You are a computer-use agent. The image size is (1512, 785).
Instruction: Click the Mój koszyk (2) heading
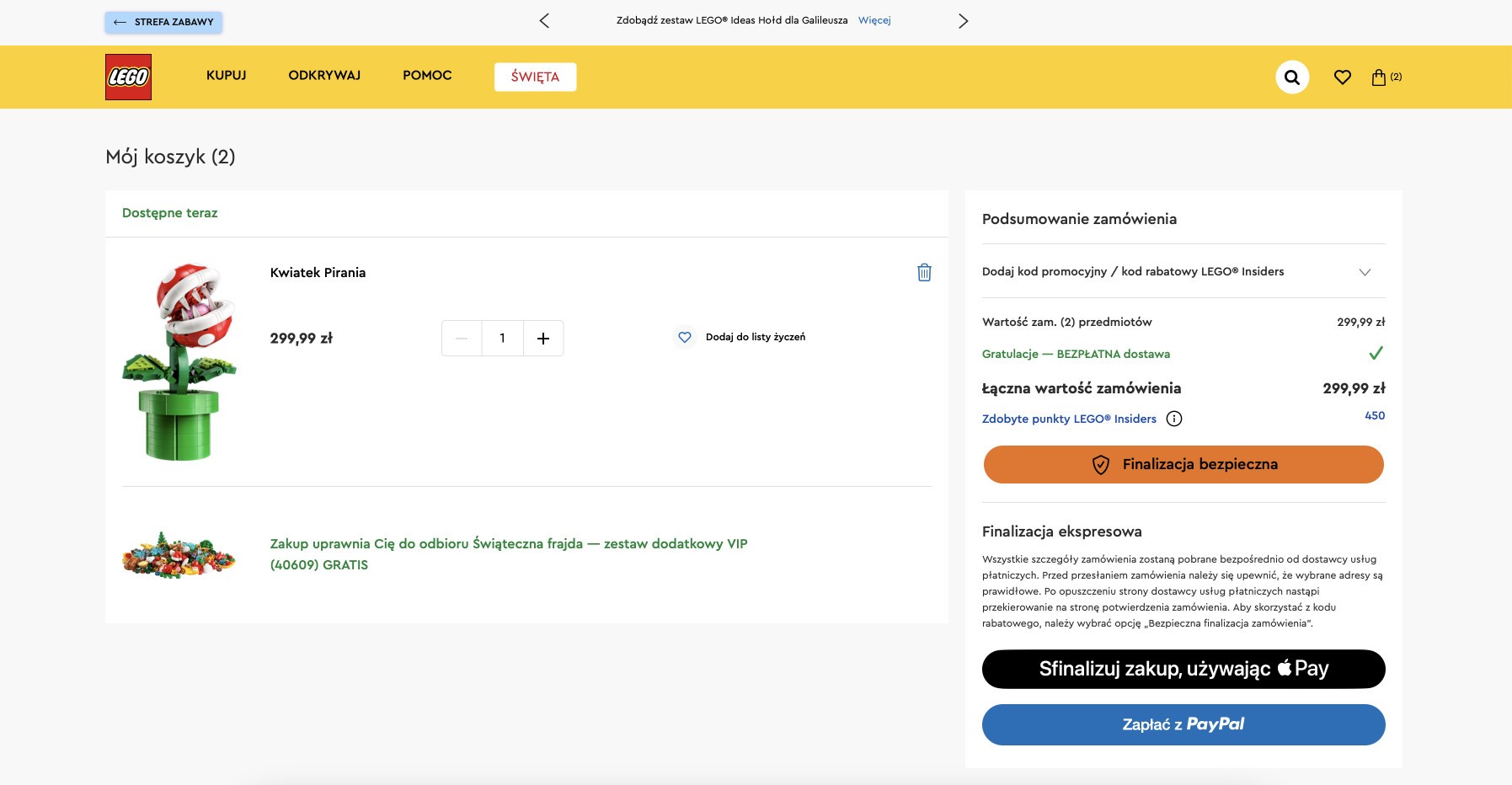(170, 157)
